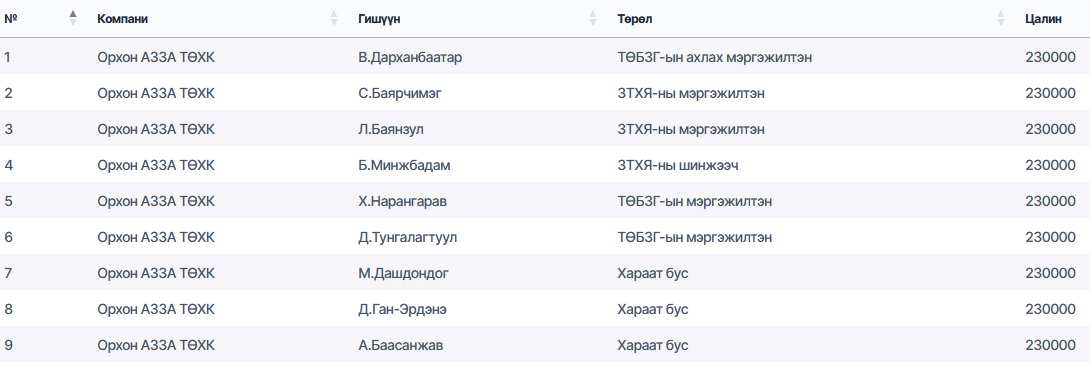Click the sort arrows next to Компани
The width and height of the screenshot is (1090, 368).
(x=334, y=19)
